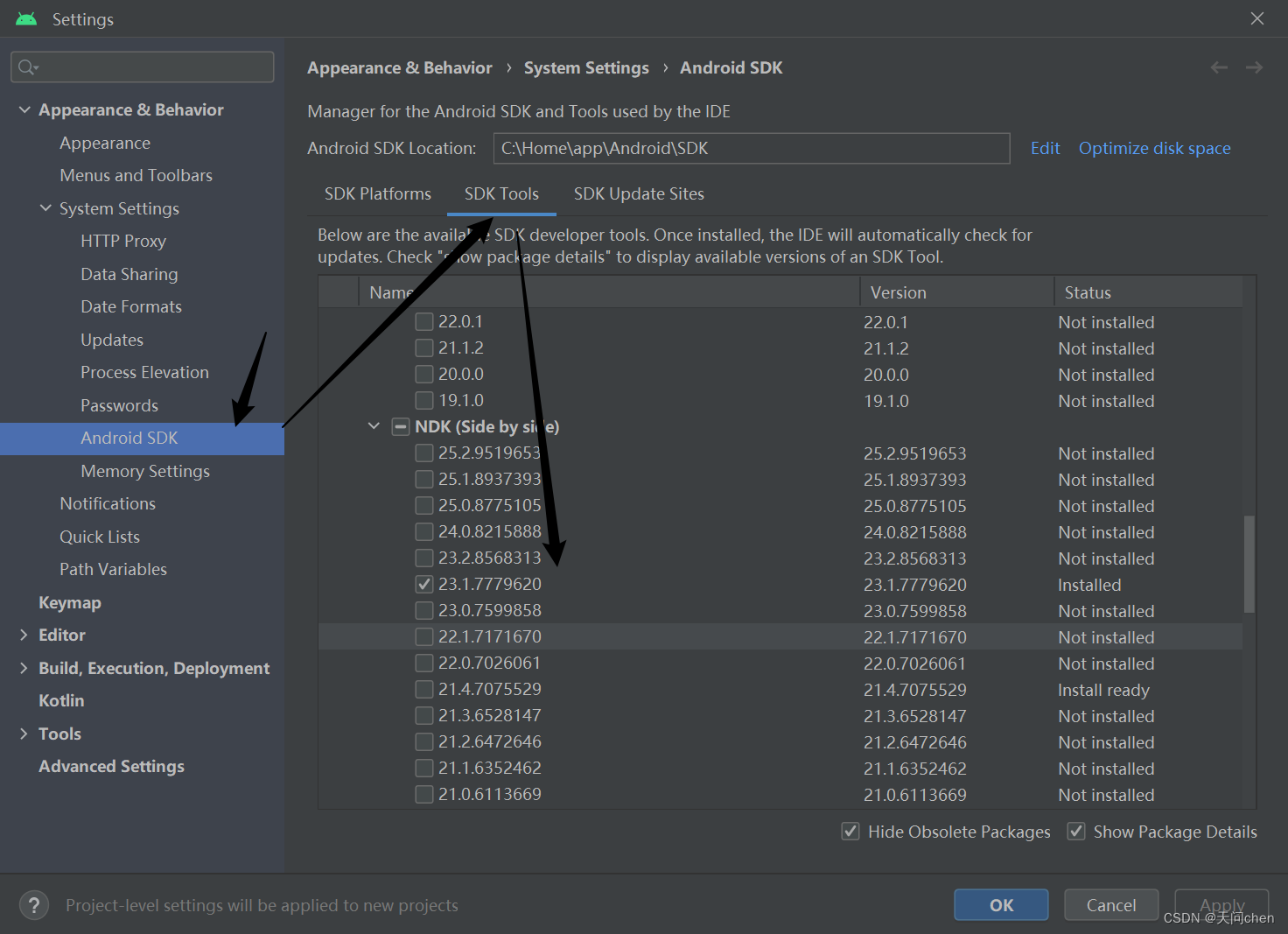
Task: Click the Android SDK Location field
Action: coord(752,148)
